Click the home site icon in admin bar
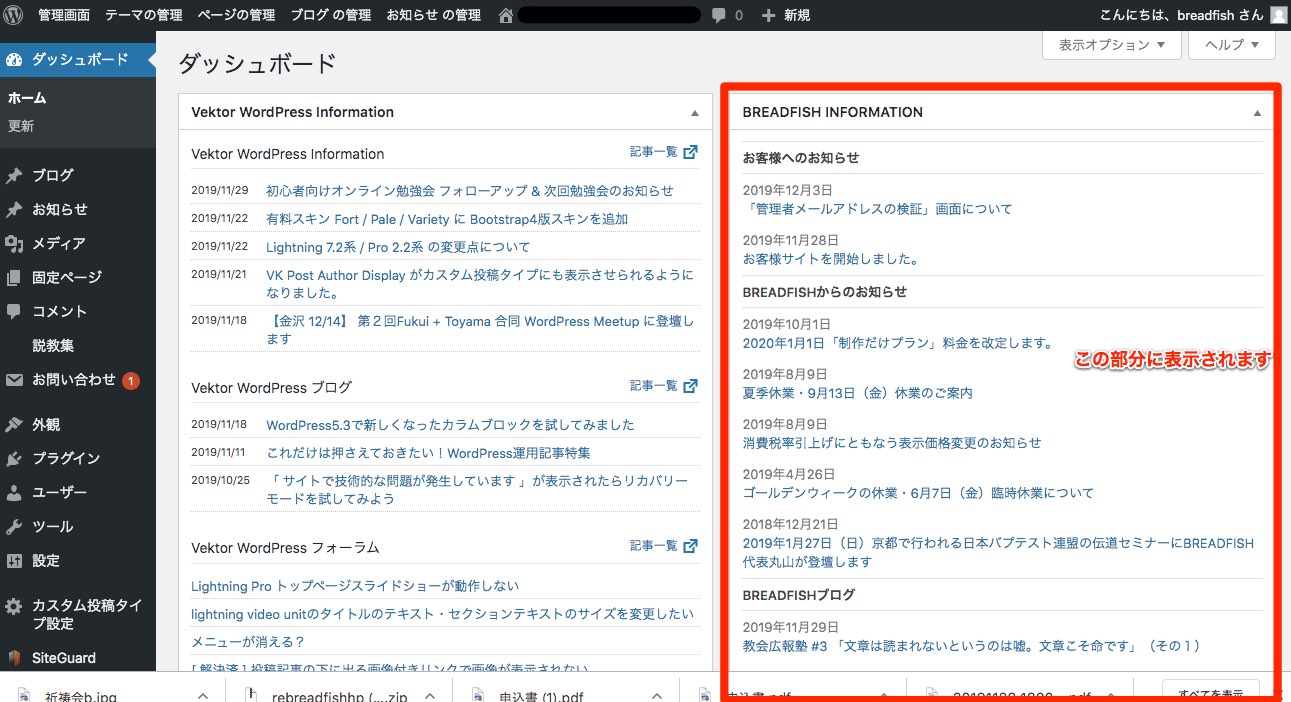Viewport: 1291px width, 702px height. tap(505, 15)
